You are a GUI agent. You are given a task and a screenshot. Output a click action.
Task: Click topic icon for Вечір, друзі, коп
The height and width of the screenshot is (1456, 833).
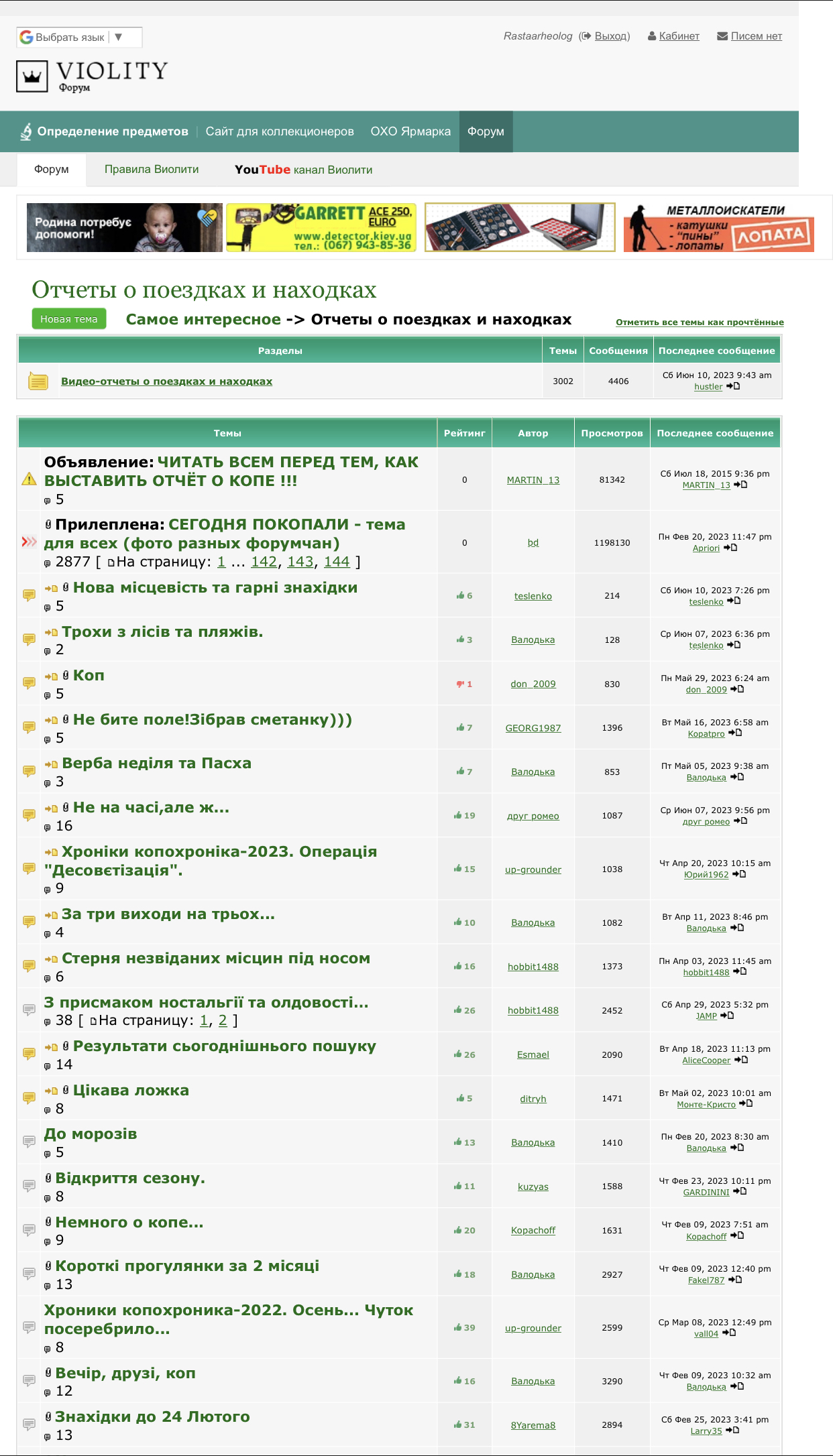[29, 1380]
